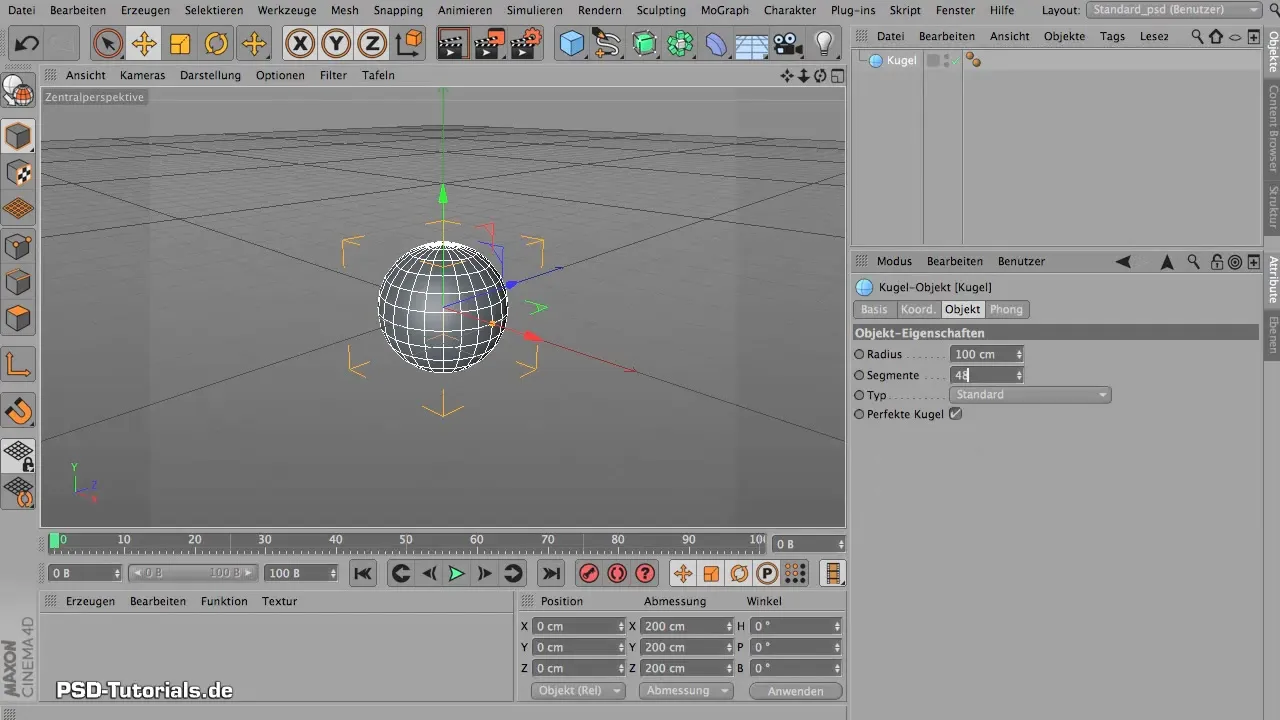This screenshot has height=720, width=1280.
Task: Click the timeline range slider
Action: click(x=193, y=573)
